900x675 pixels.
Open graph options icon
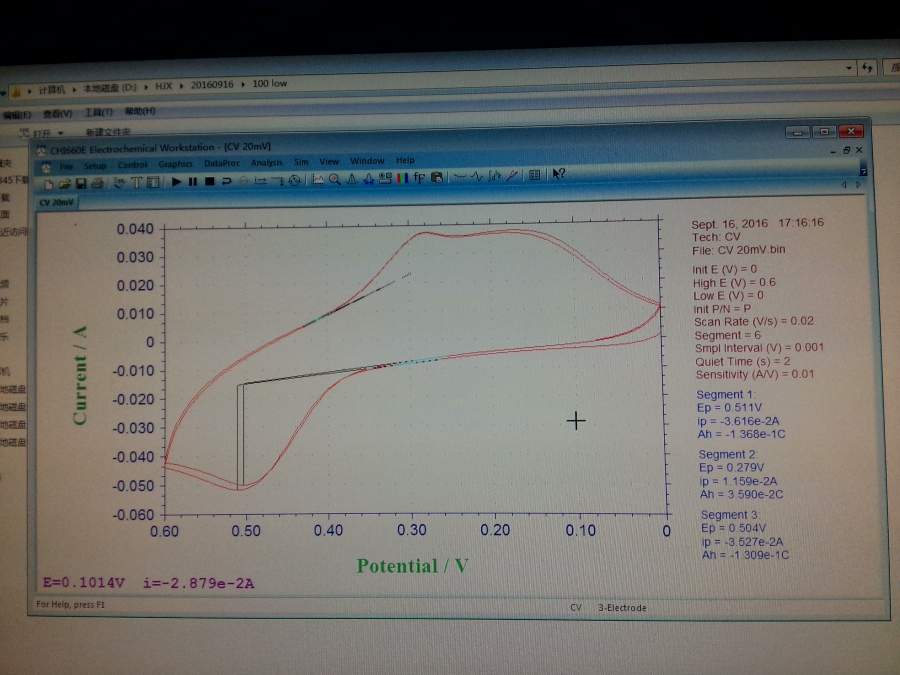385,179
